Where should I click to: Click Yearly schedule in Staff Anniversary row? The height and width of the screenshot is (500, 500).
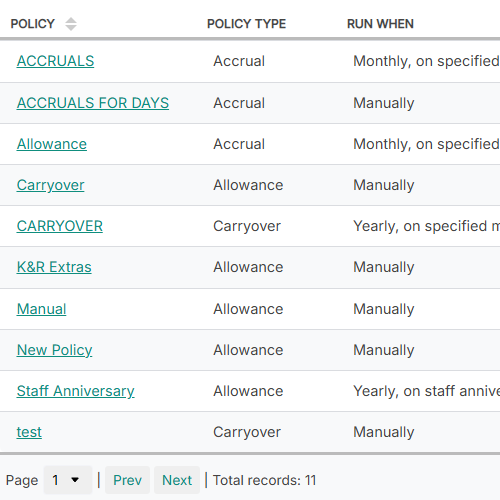[x=426, y=391]
